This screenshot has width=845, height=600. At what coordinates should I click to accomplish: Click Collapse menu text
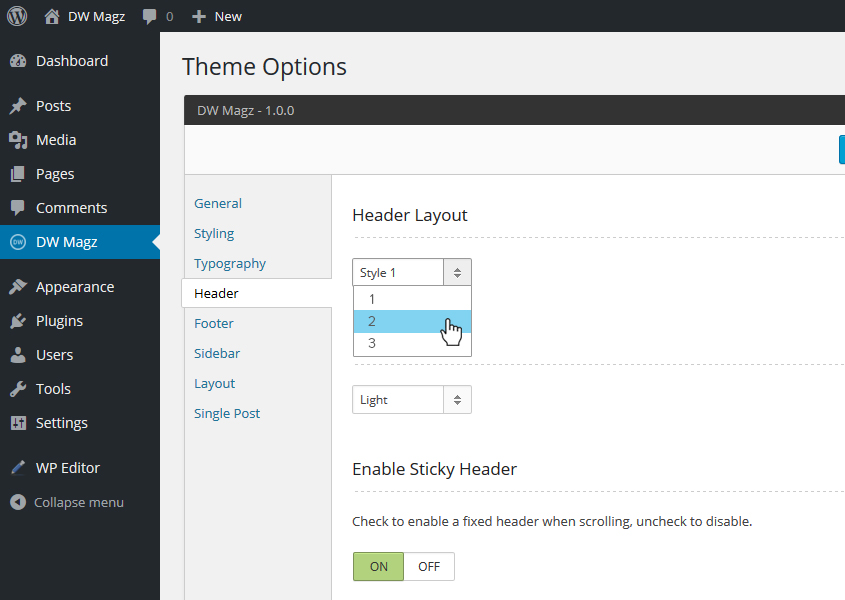pyautogui.click(x=79, y=502)
